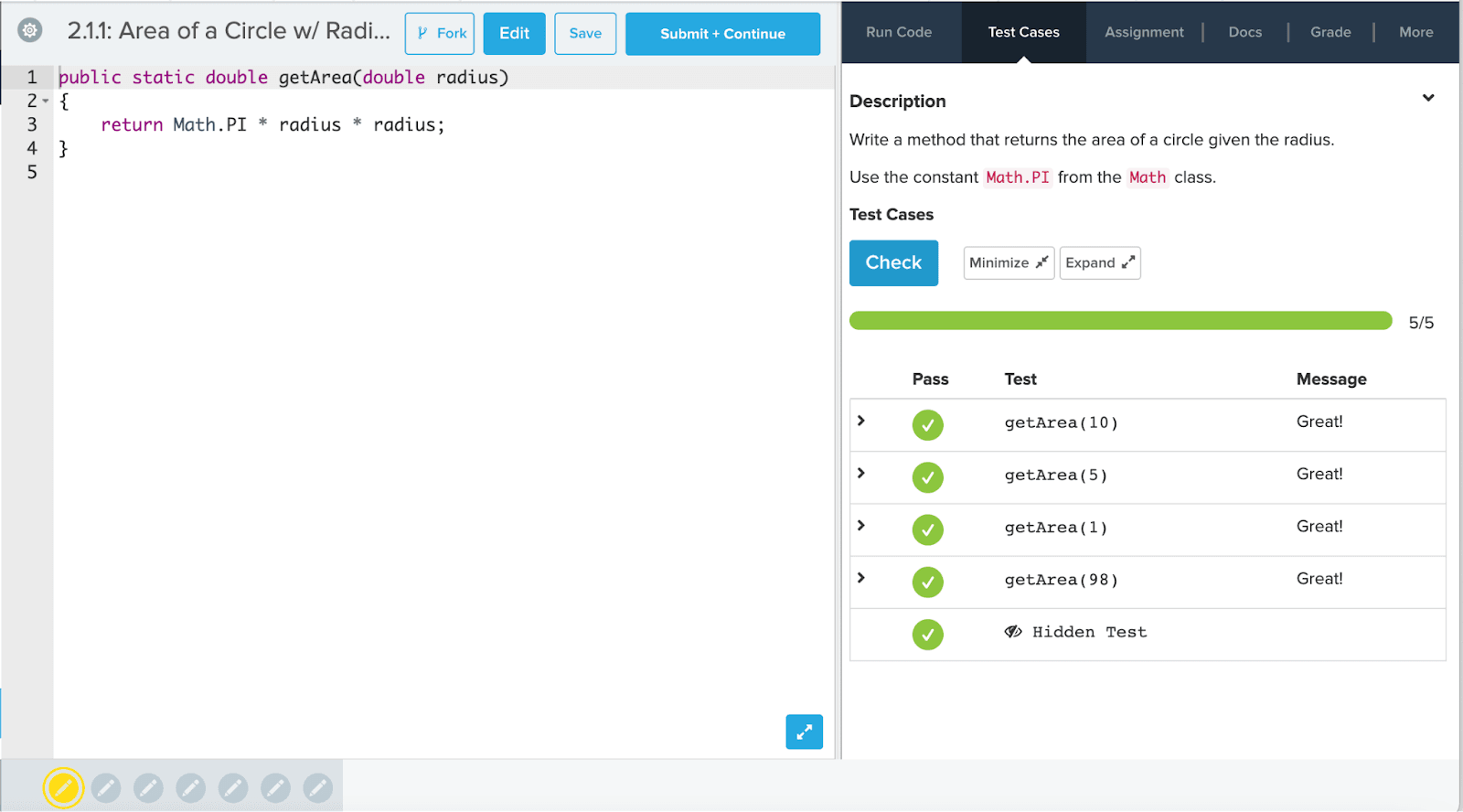Expand all test case results

click(x=1099, y=263)
